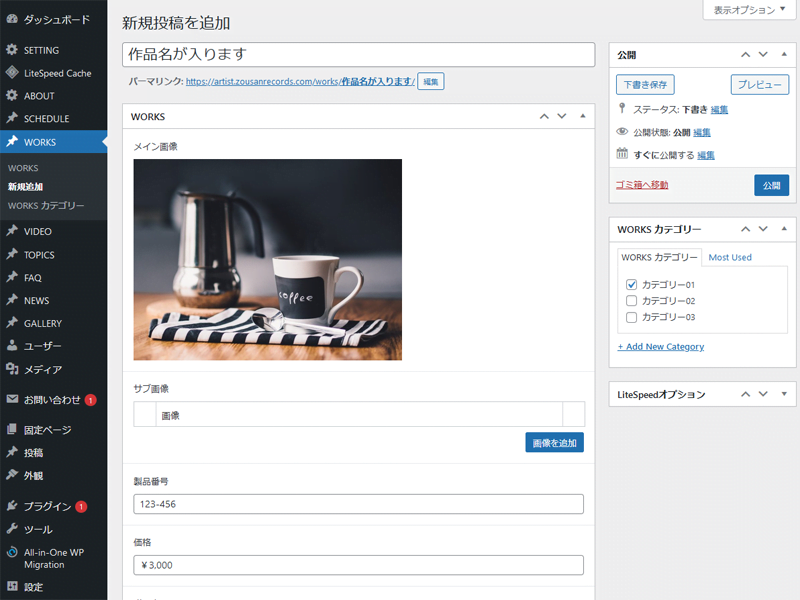Check the カテゴリー02 checkbox

(x=631, y=300)
